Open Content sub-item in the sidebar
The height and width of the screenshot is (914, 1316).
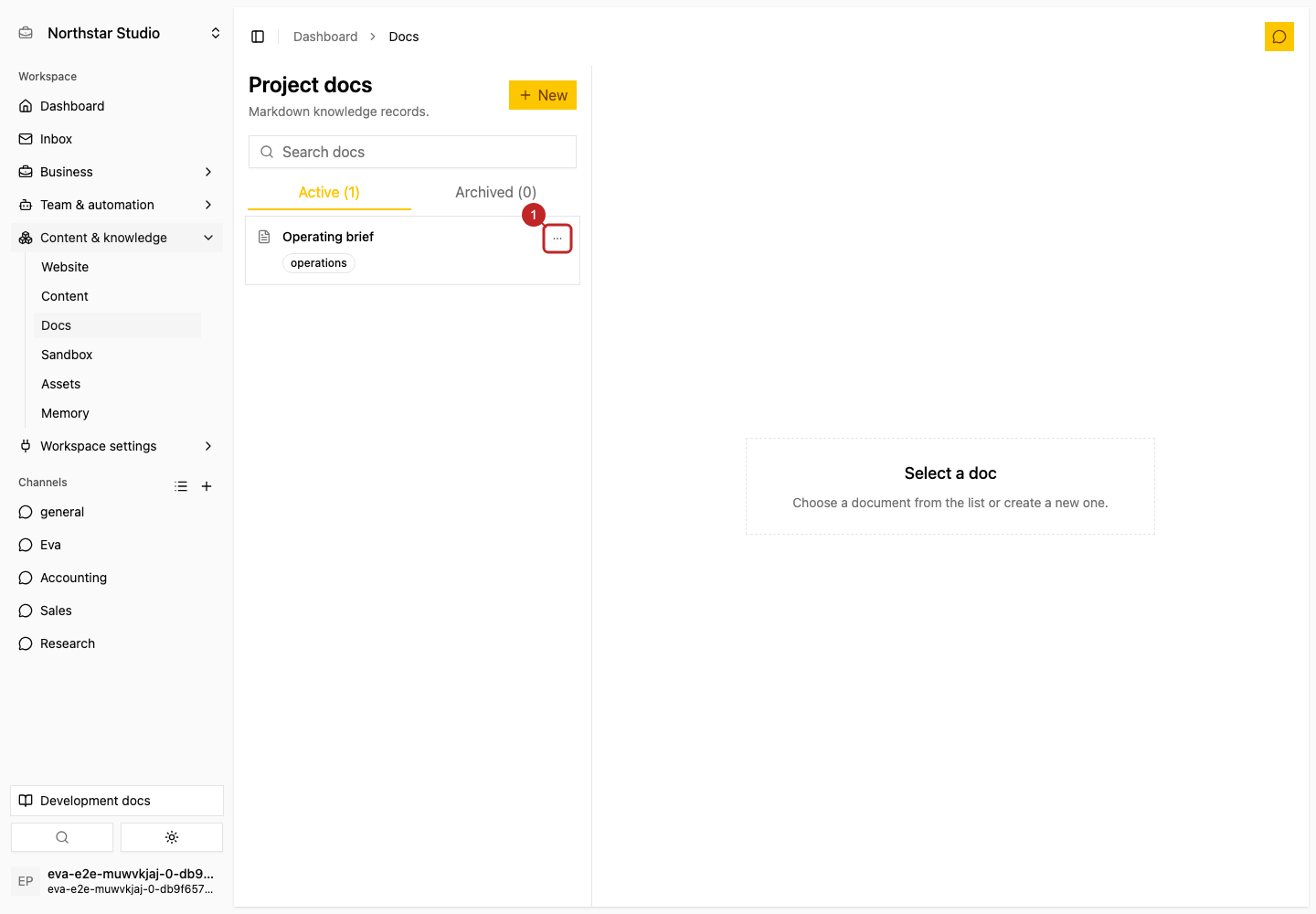[x=117, y=296]
